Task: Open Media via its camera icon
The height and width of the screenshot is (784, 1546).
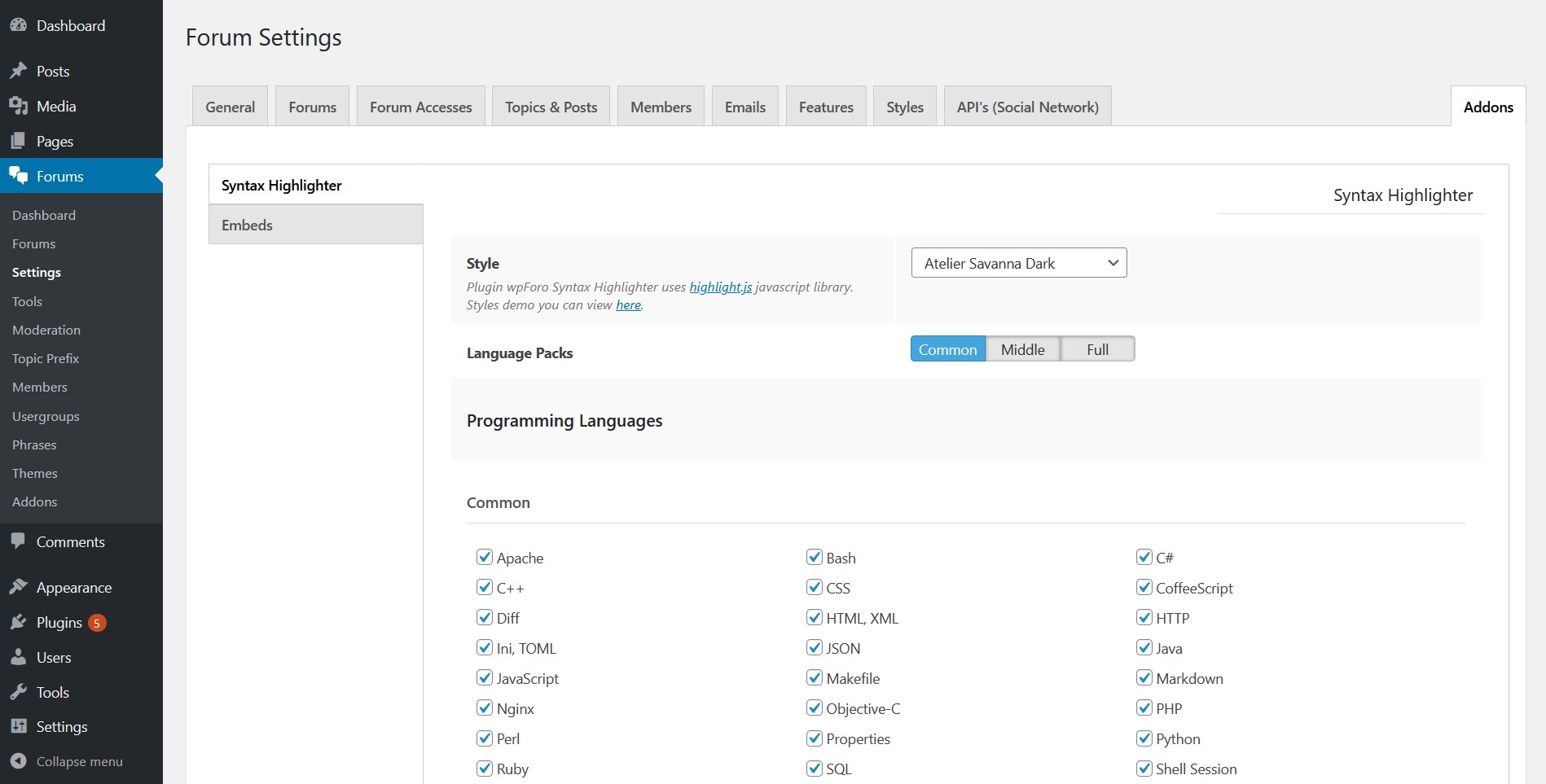Action: click(x=18, y=106)
